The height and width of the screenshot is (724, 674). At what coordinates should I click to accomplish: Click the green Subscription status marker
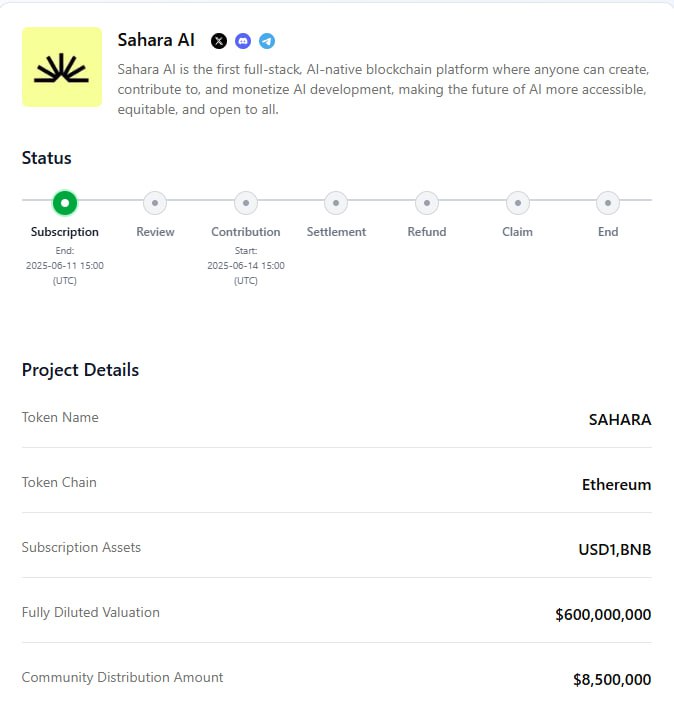pyautogui.click(x=65, y=203)
